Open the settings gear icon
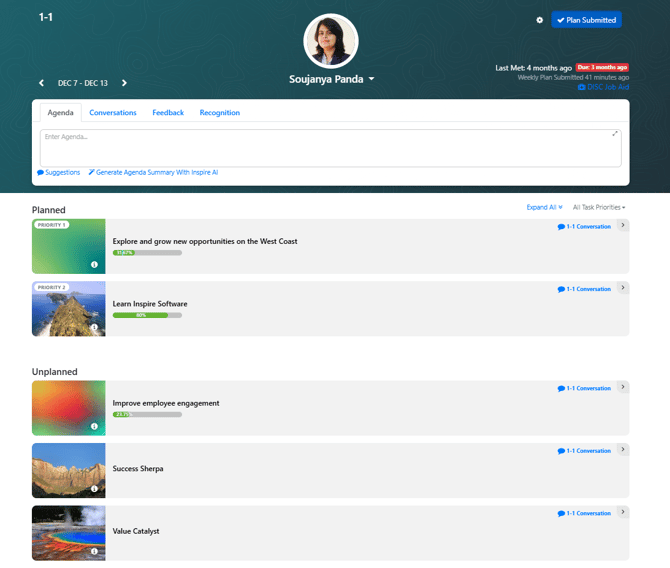The width and height of the screenshot is (670, 568). pos(540,20)
